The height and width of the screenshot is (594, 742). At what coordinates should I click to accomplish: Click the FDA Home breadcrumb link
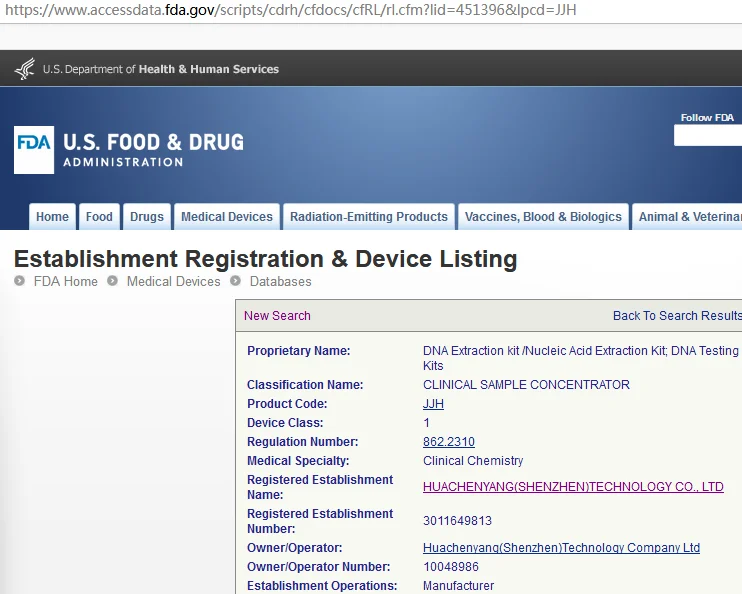pyautogui.click(x=66, y=282)
